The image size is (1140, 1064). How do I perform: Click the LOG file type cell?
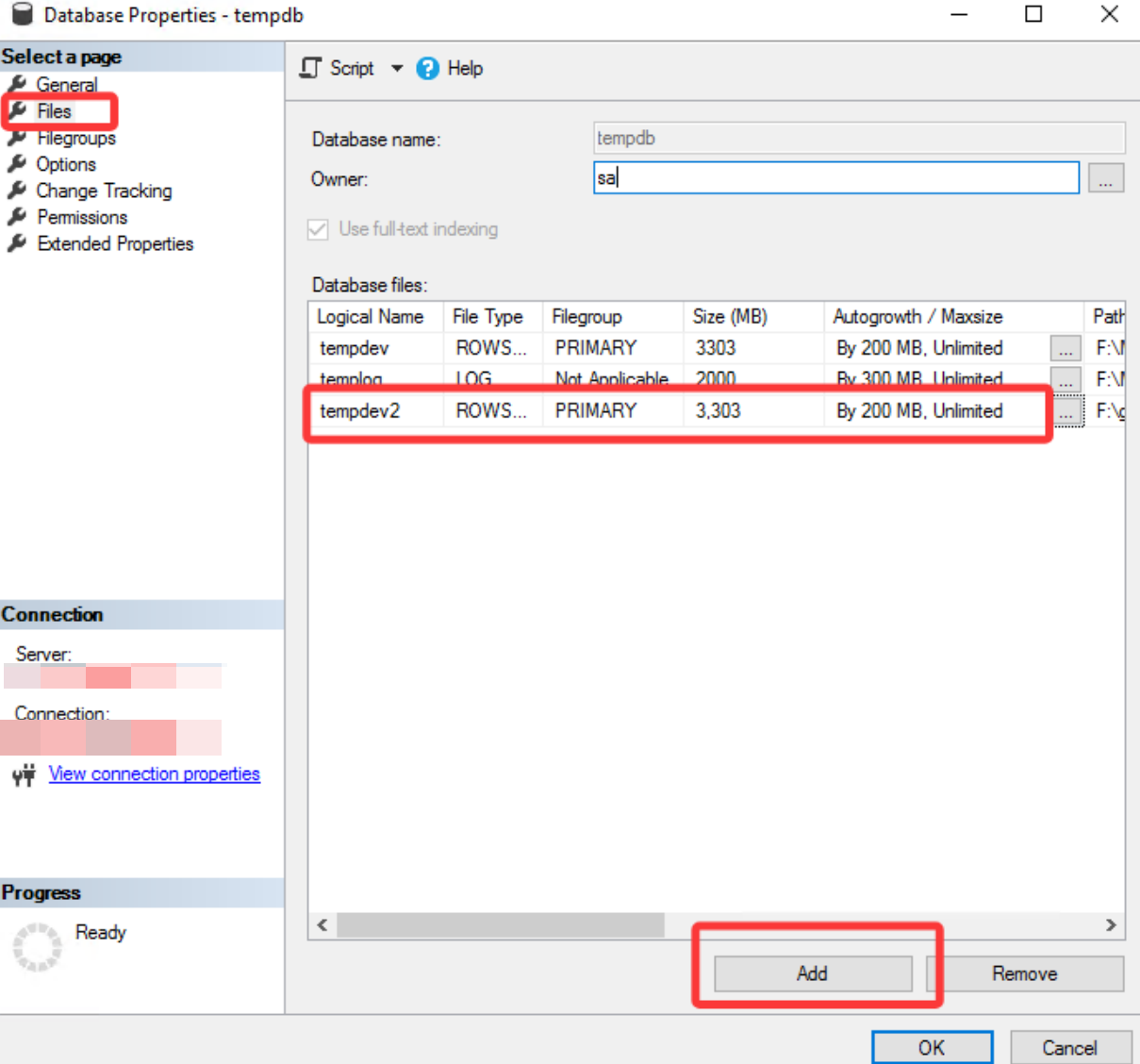(492, 379)
